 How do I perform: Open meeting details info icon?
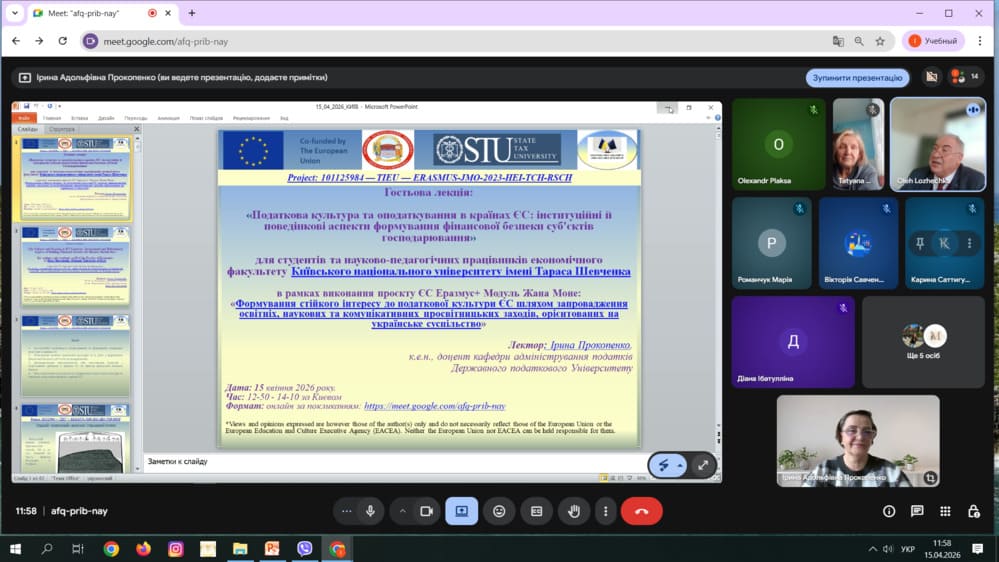[889, 511]
